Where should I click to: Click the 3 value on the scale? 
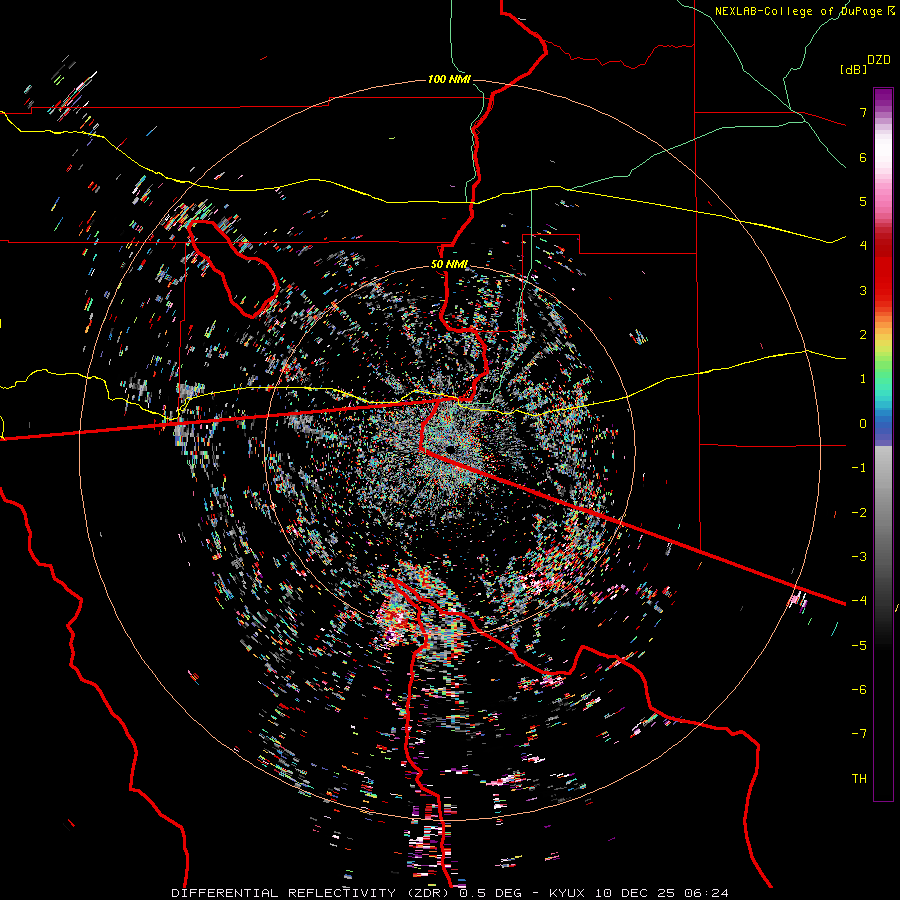coord(863,290)
